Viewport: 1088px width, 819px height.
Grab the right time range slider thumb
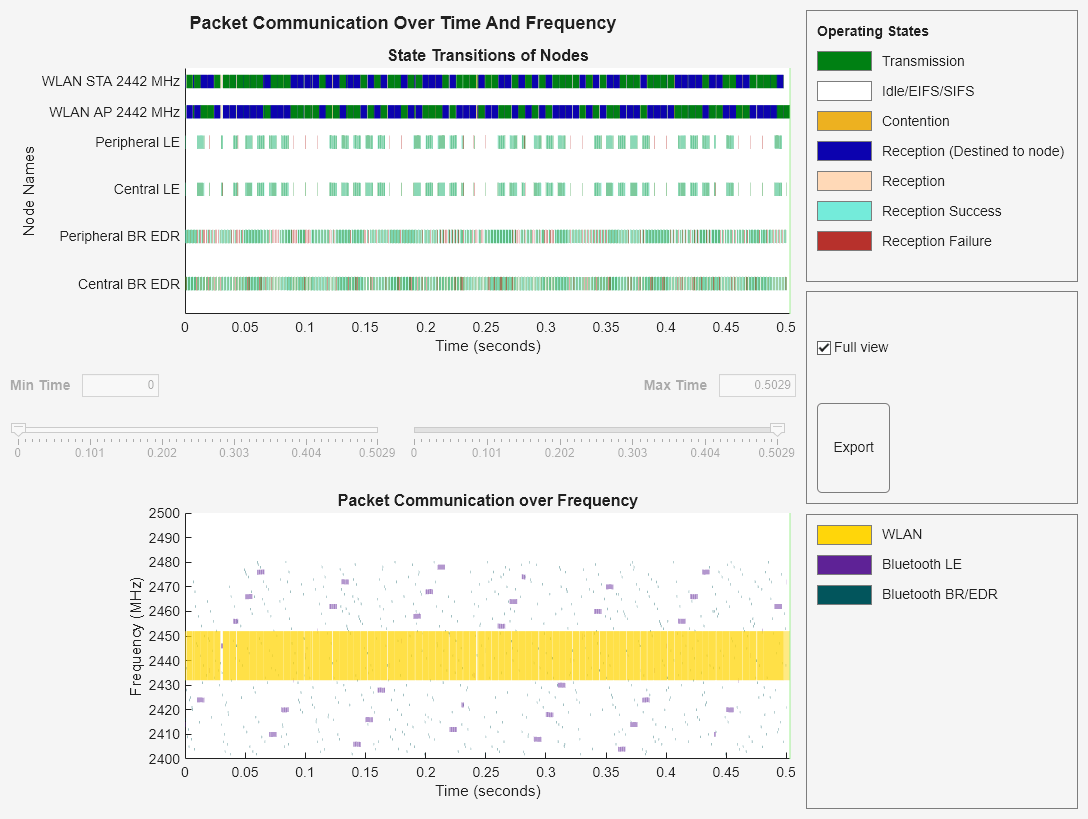(779, 428)
